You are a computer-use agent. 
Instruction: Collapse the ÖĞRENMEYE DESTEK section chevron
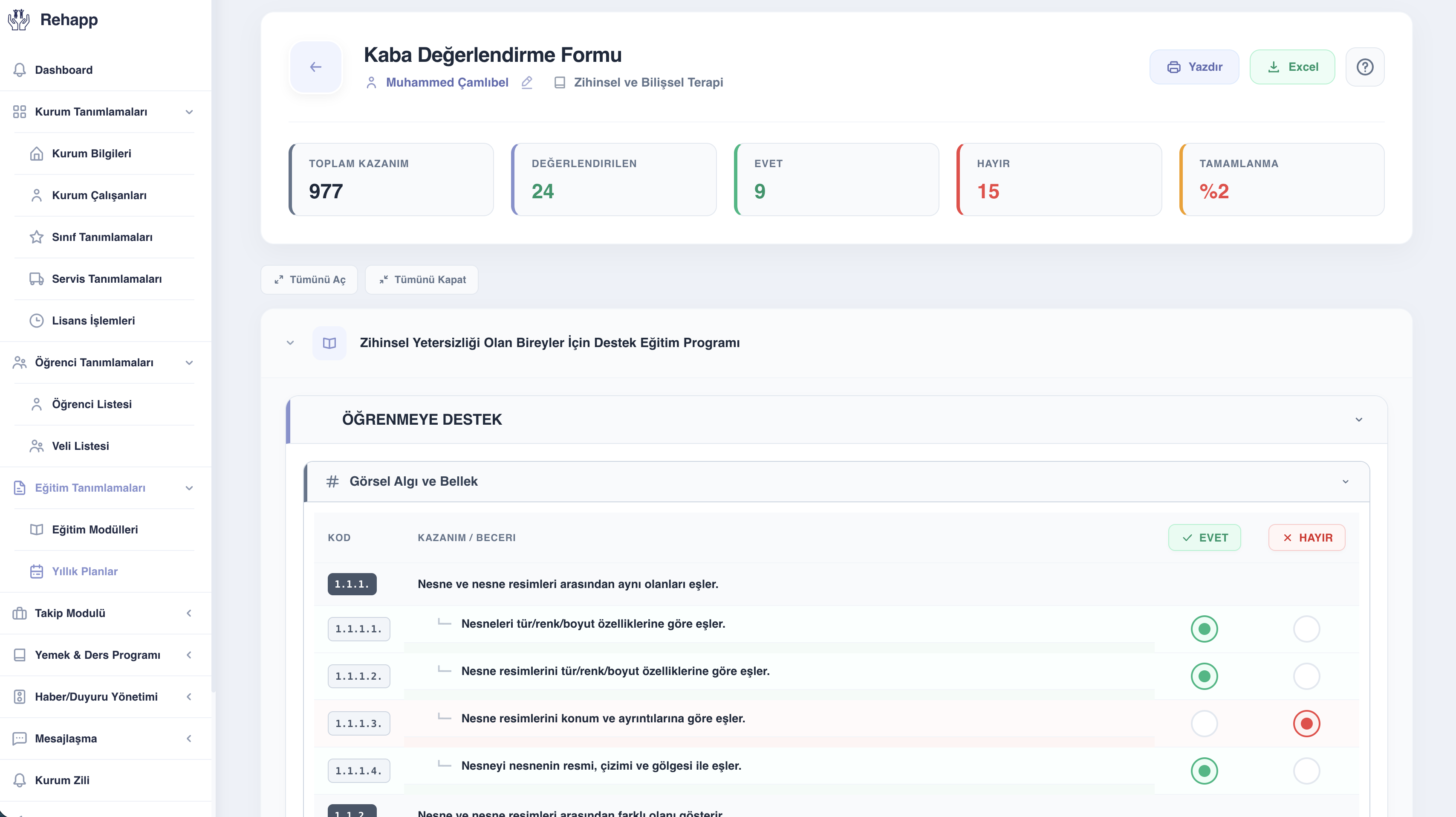click(x=1359, y=420)
